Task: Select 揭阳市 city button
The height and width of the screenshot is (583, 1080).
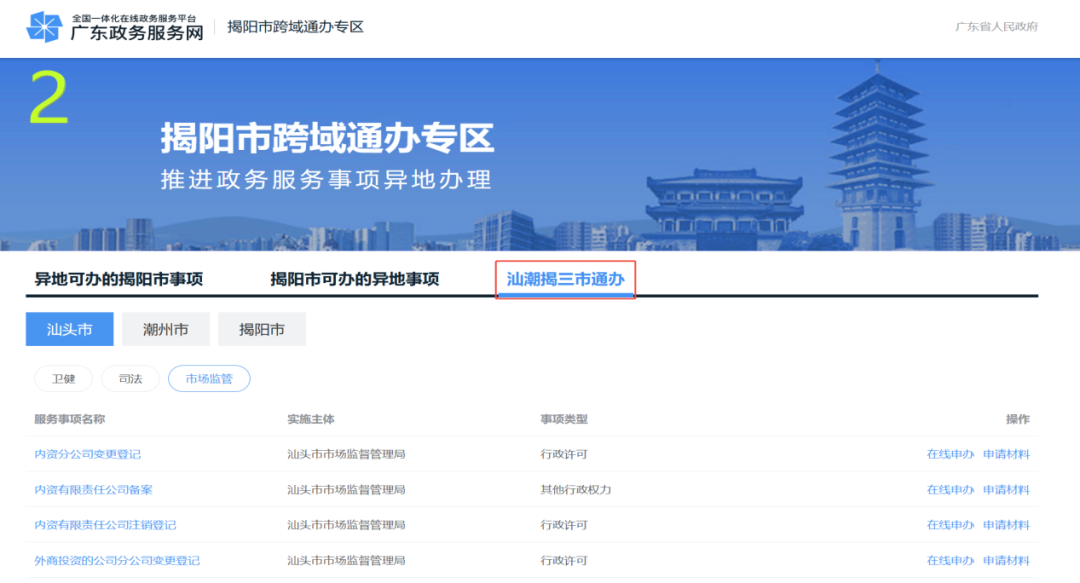Action: [x=262, y=329]
